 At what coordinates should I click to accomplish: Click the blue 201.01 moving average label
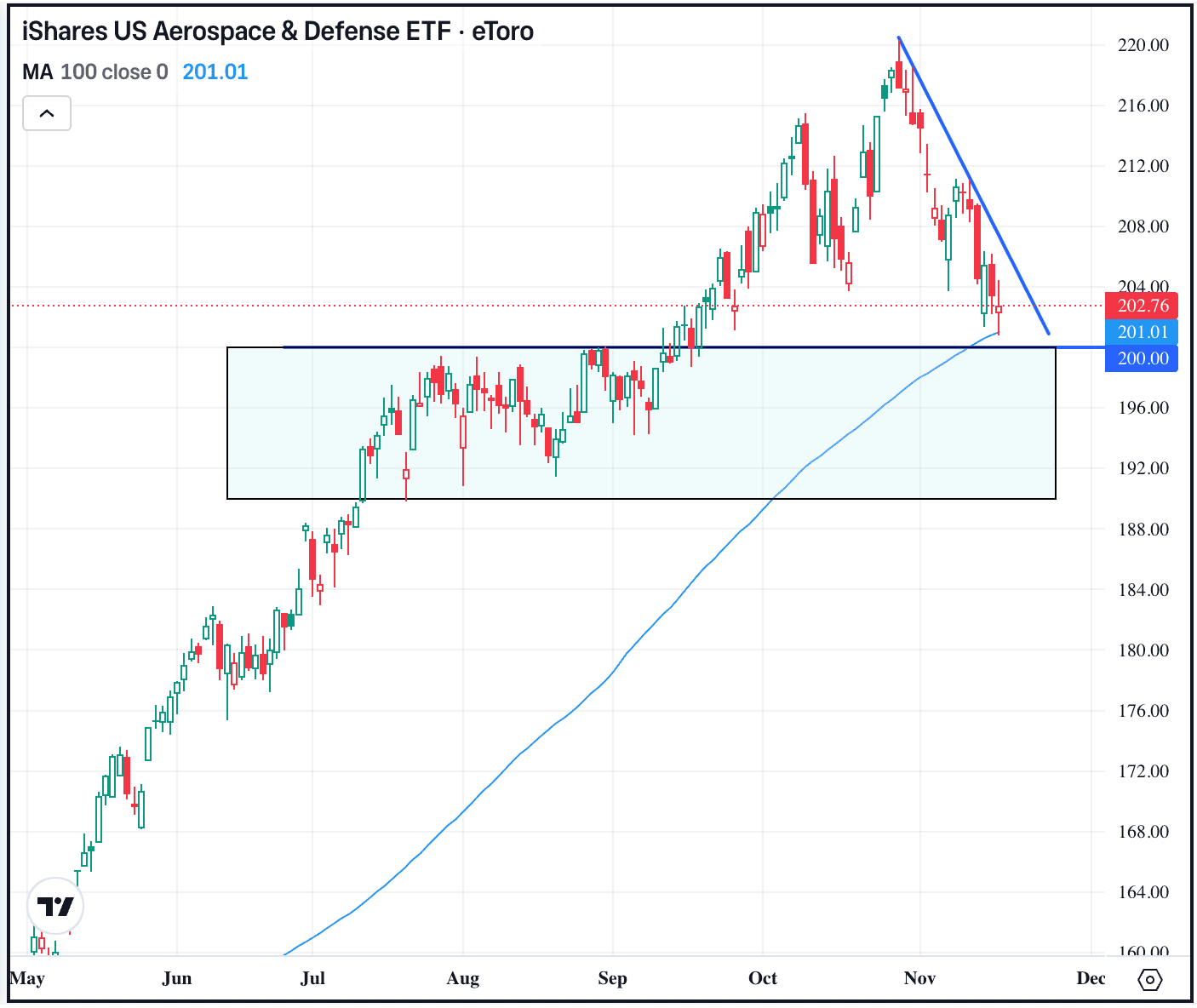pos(1141,332)
